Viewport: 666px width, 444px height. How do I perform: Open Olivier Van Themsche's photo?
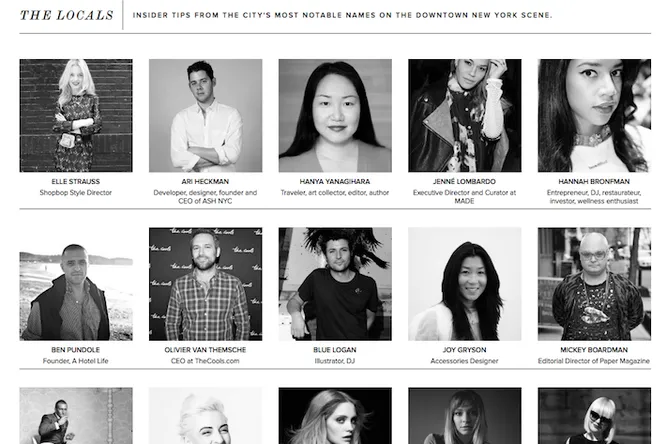(x=206, y=284)
